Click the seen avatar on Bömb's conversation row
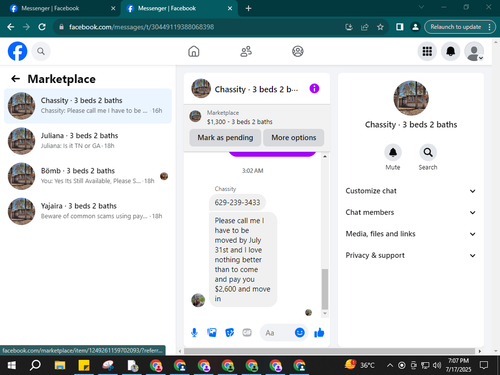This screenshot has height=375, width=500. tap(164, 176)
